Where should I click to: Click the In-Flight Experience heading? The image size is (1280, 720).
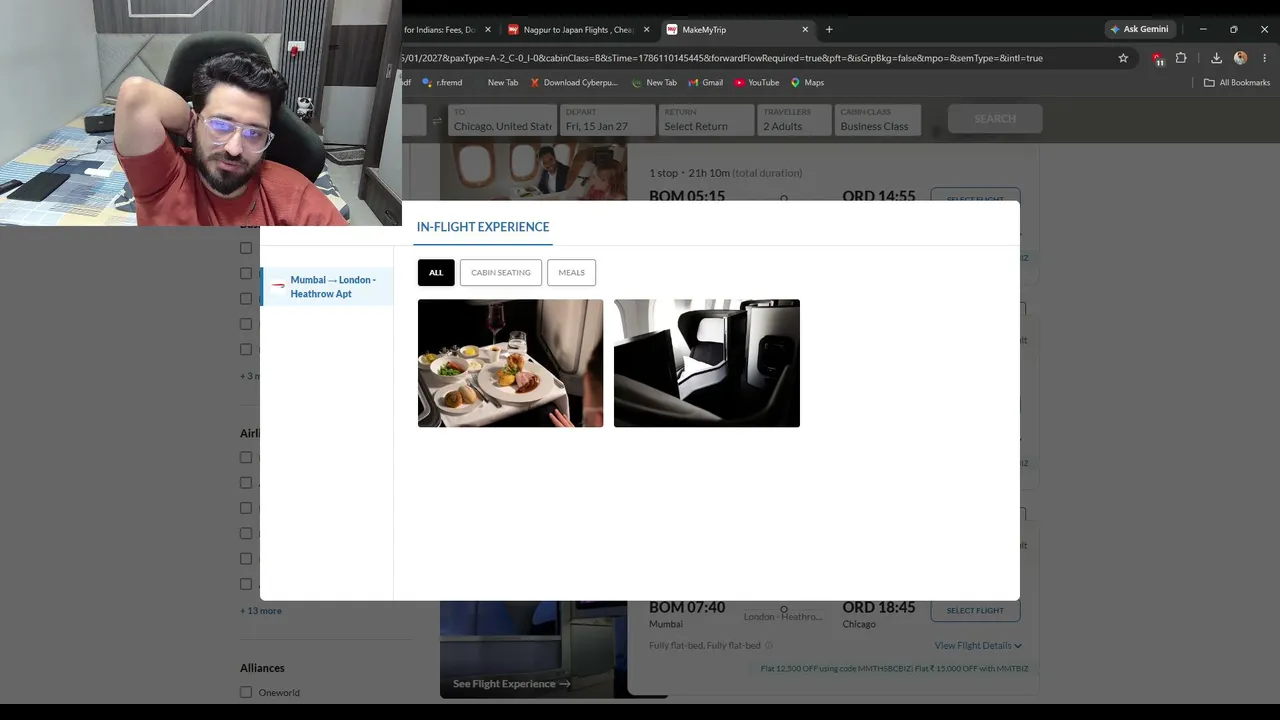pos(483,227)
